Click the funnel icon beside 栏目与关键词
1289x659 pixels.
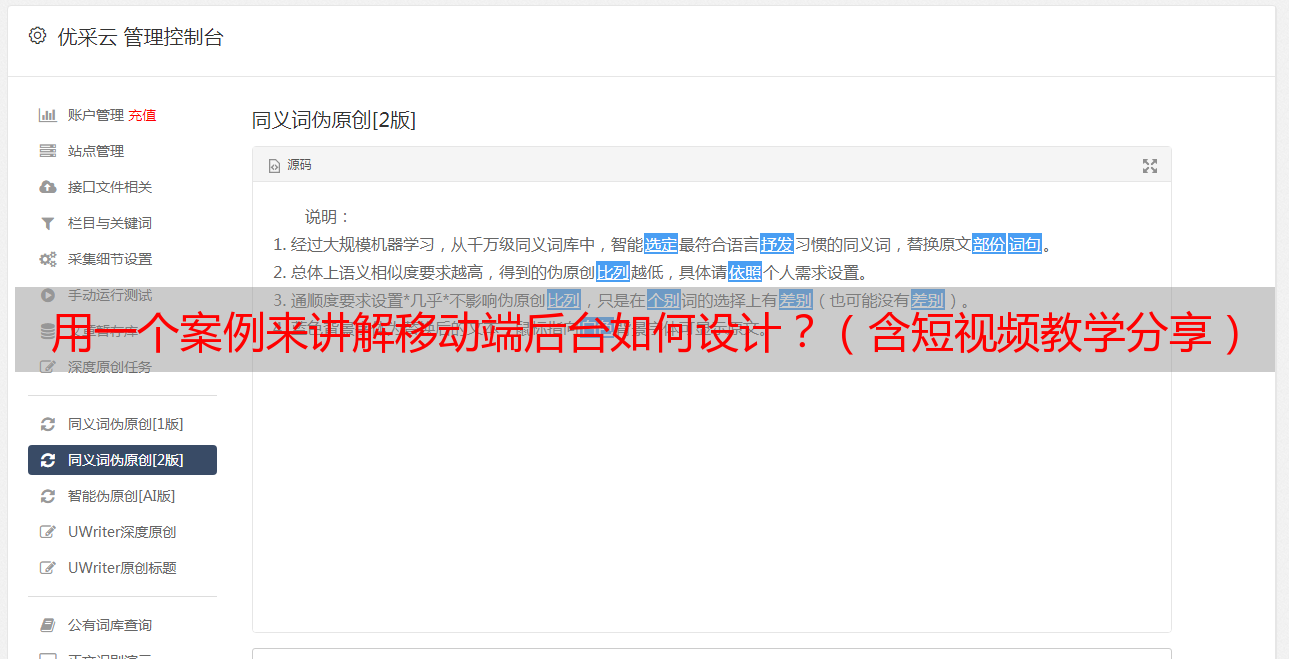[x=47, y=223]
